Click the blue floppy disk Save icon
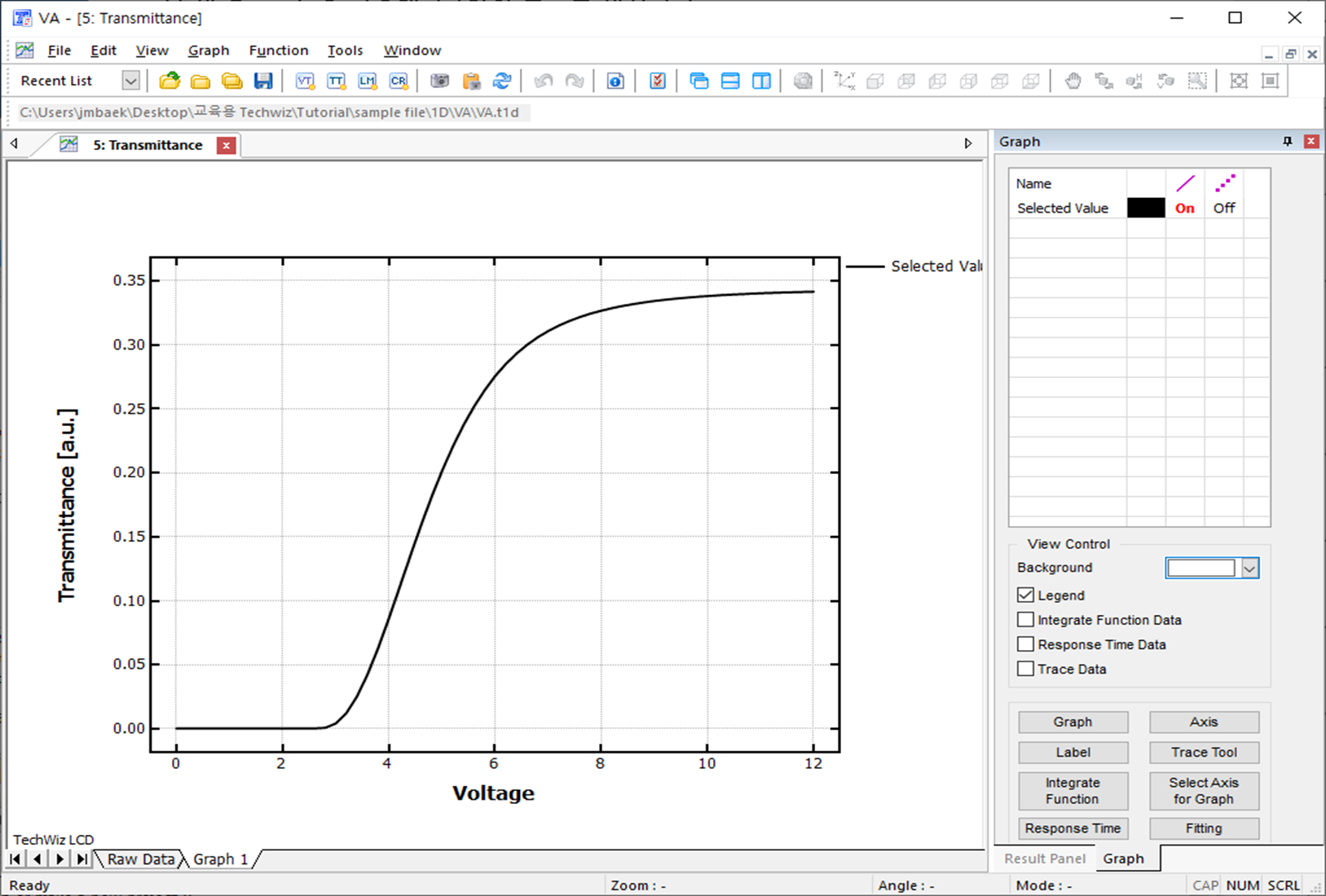Viewport: 1326px width, 896px height. click(262, 81)
